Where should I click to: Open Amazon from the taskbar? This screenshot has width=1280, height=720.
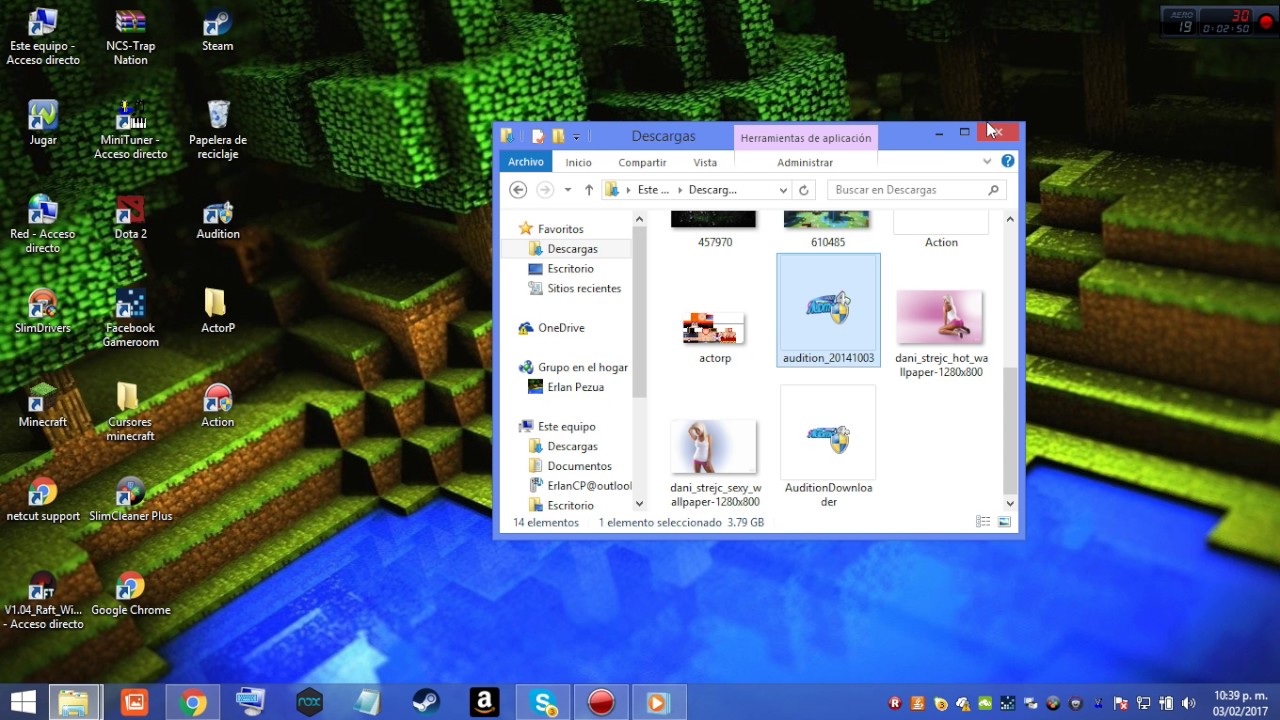point(484,703)
